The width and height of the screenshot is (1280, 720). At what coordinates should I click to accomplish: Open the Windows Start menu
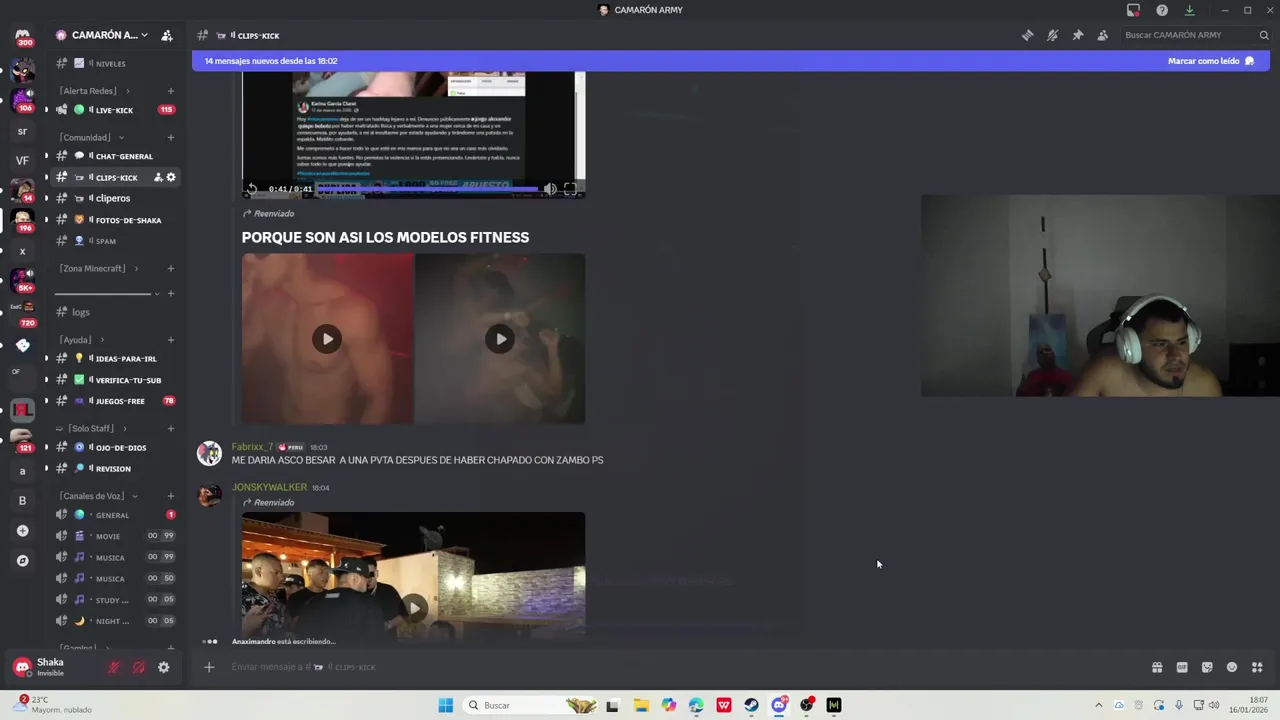(446, 705)
